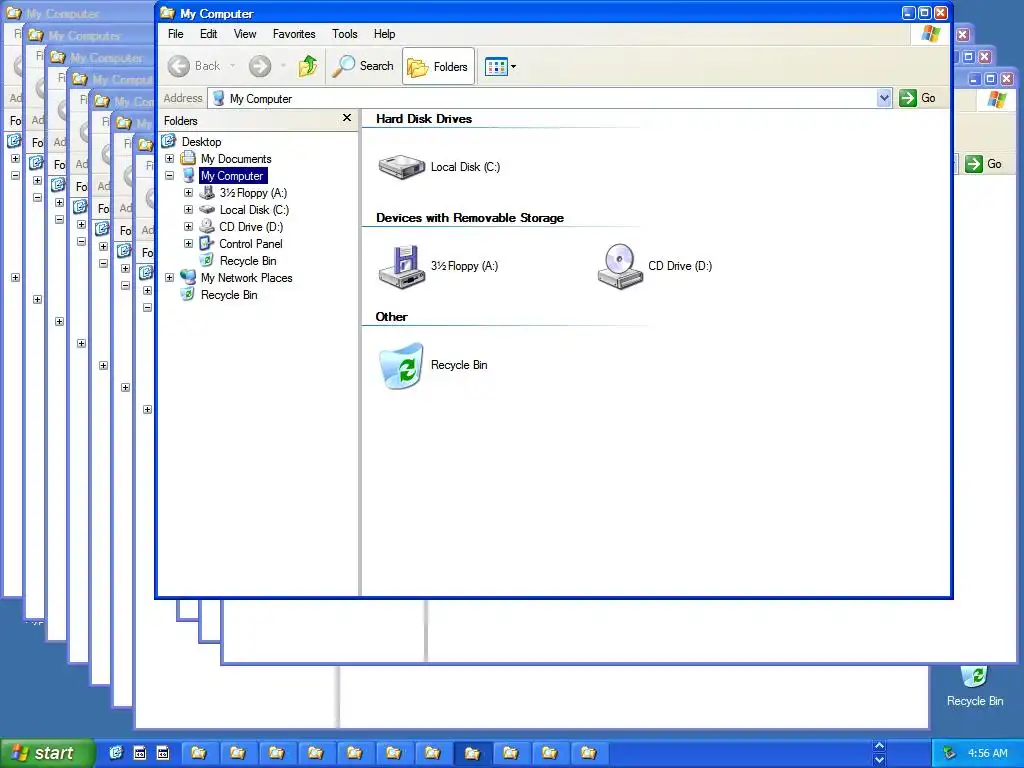
Task: Select Desktop in the folder tree
Action: (x=201, y=142)
